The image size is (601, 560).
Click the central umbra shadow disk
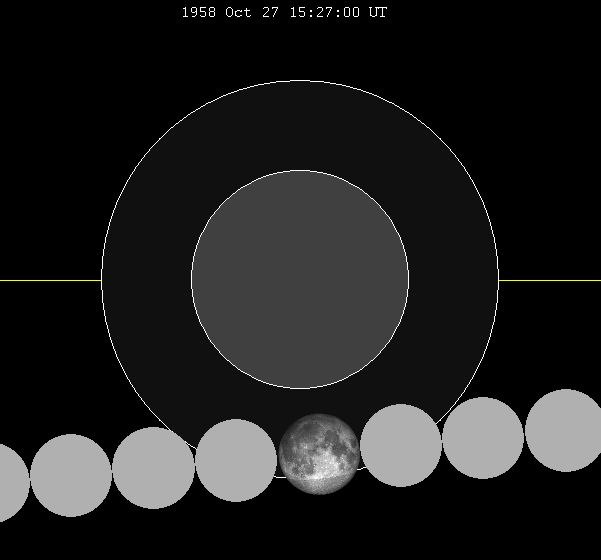point(300,279)
